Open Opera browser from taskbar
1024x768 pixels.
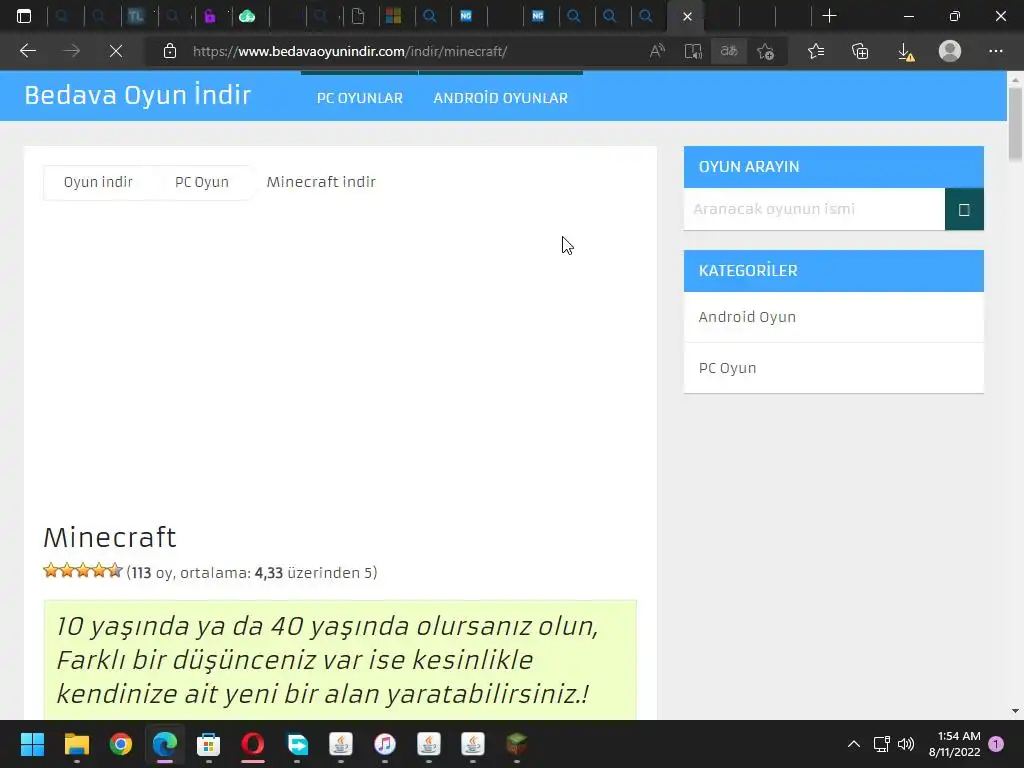coord(253,744)
